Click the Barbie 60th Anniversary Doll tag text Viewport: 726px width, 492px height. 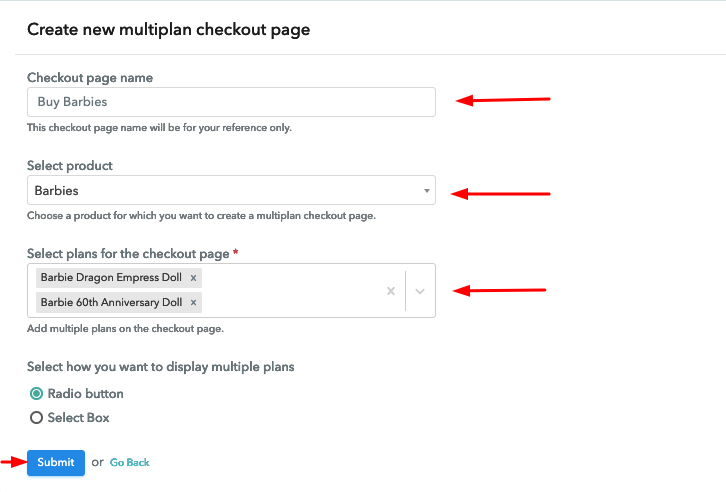pyautogui.click(x=111, y=302)
